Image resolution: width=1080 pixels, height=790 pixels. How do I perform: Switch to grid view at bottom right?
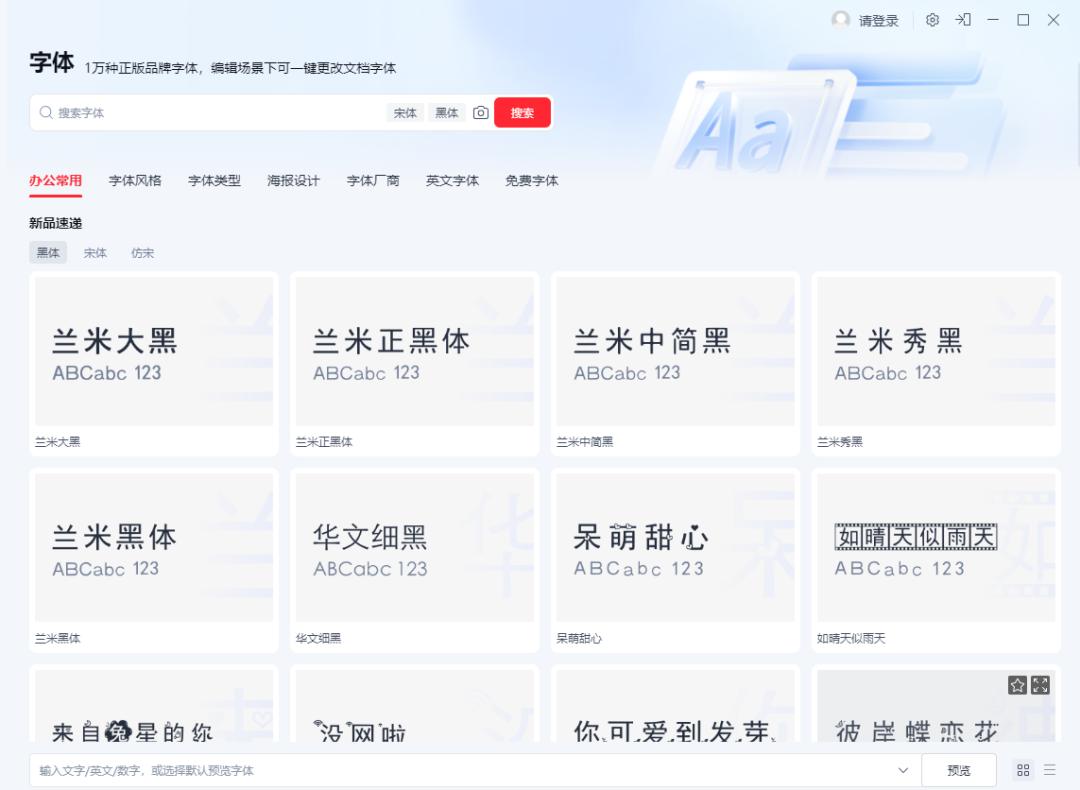point(1023,770)
